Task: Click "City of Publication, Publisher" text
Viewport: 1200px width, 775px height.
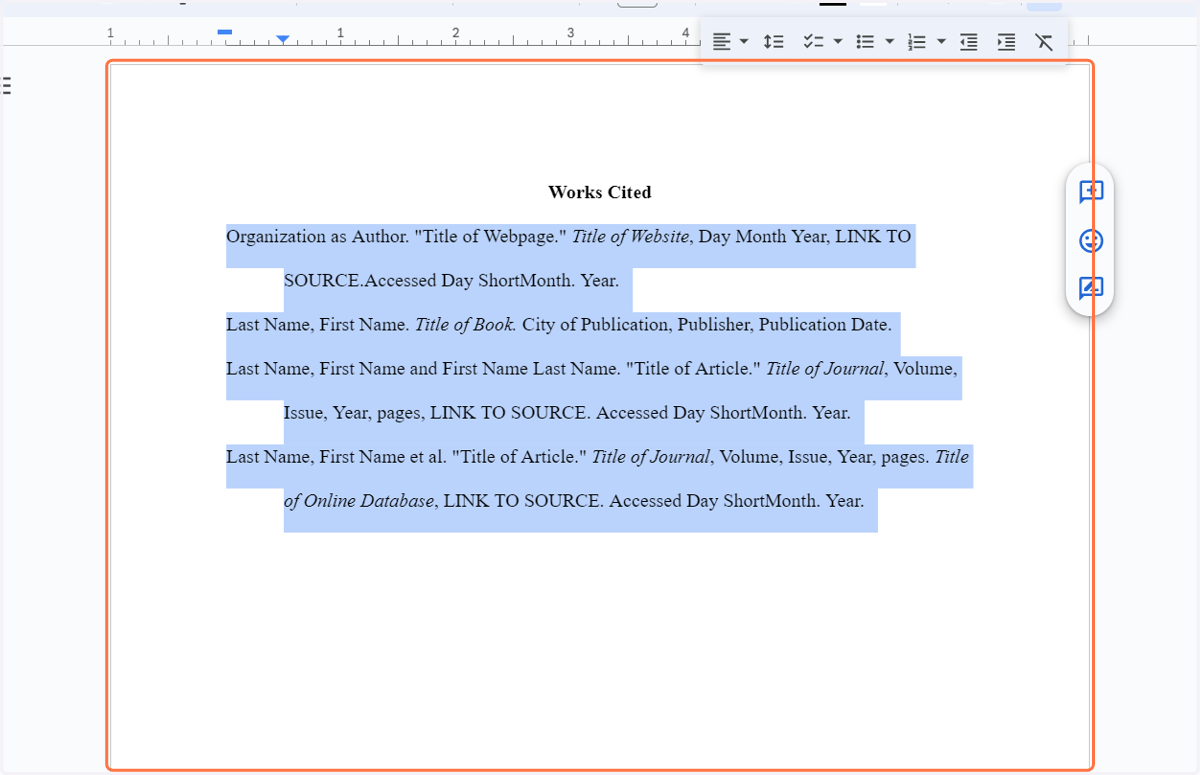Action: click(x=637, y=325)
